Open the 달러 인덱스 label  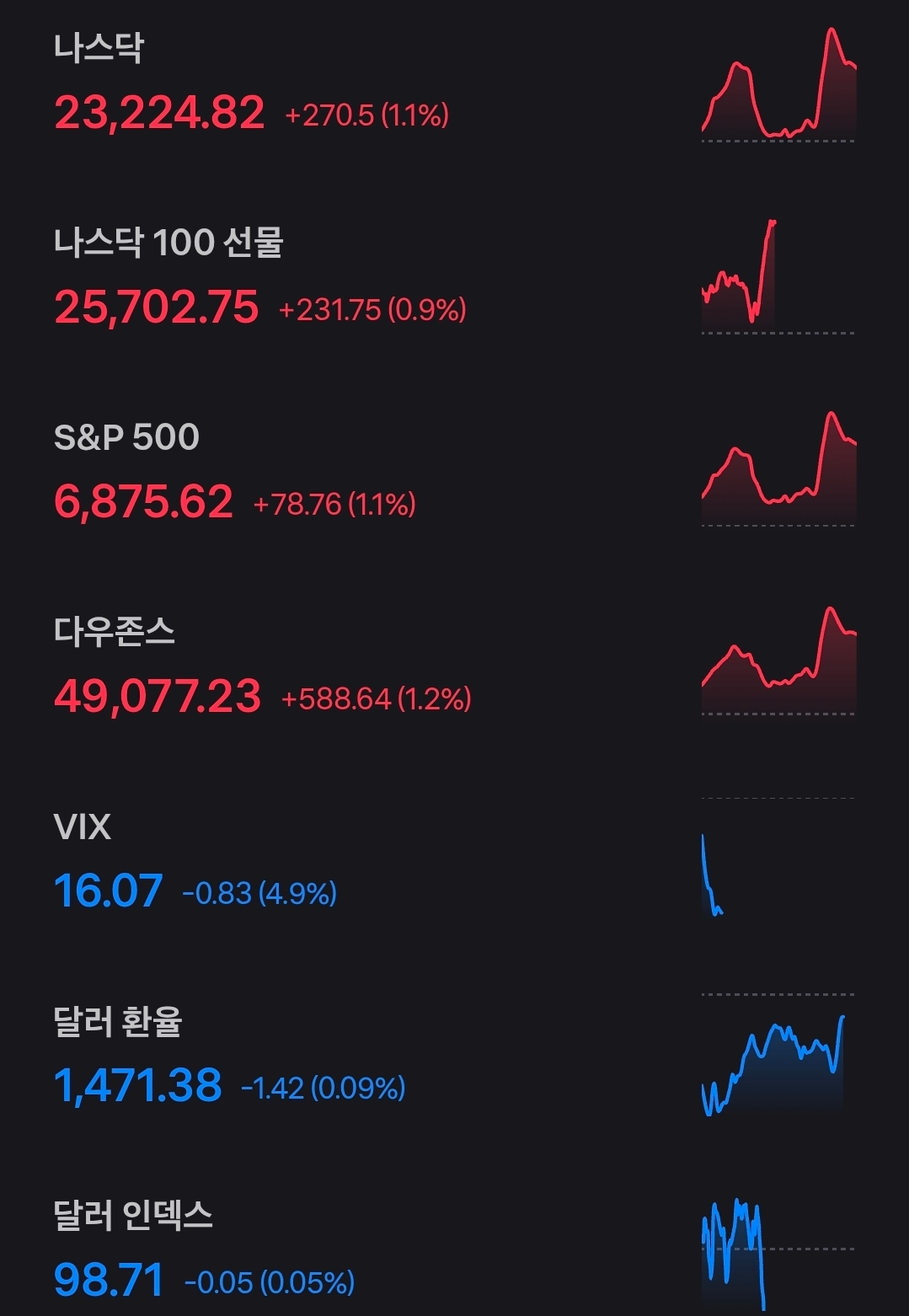tap(133, 1215)
